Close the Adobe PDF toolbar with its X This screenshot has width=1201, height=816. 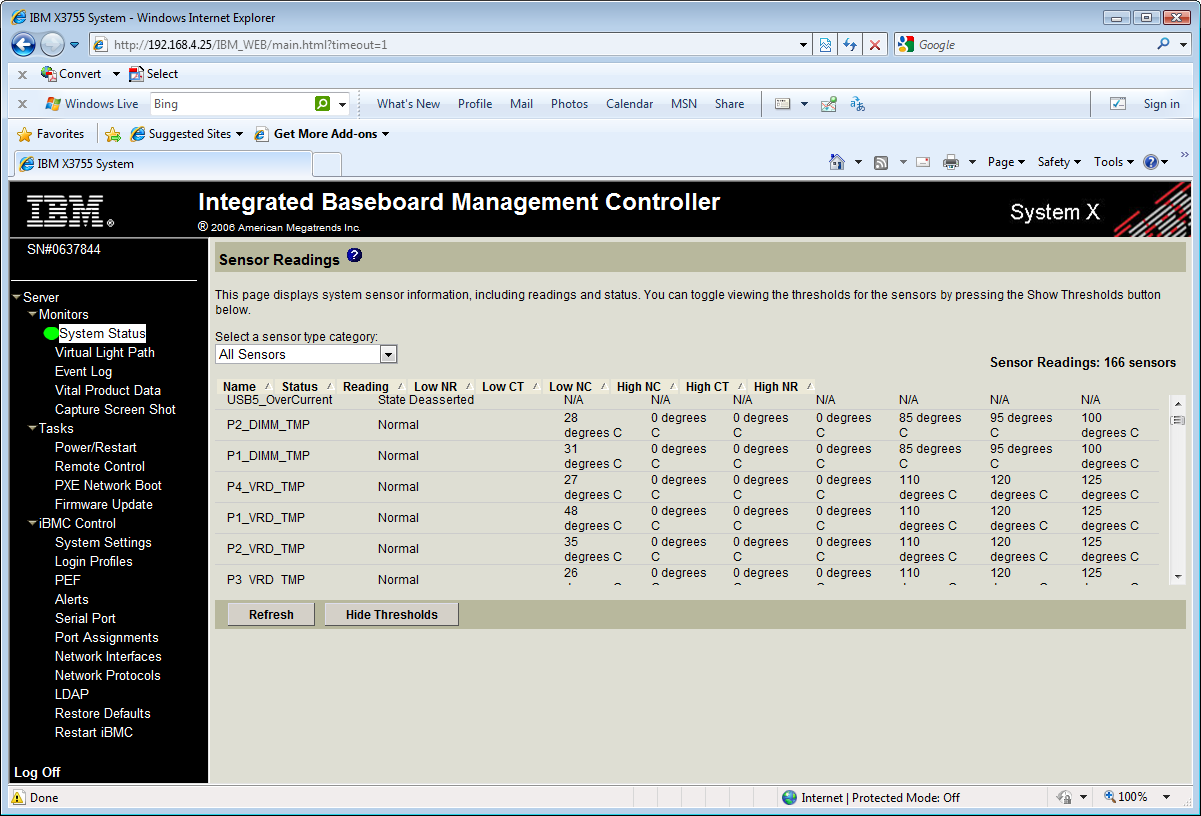[x=22, y=74]
